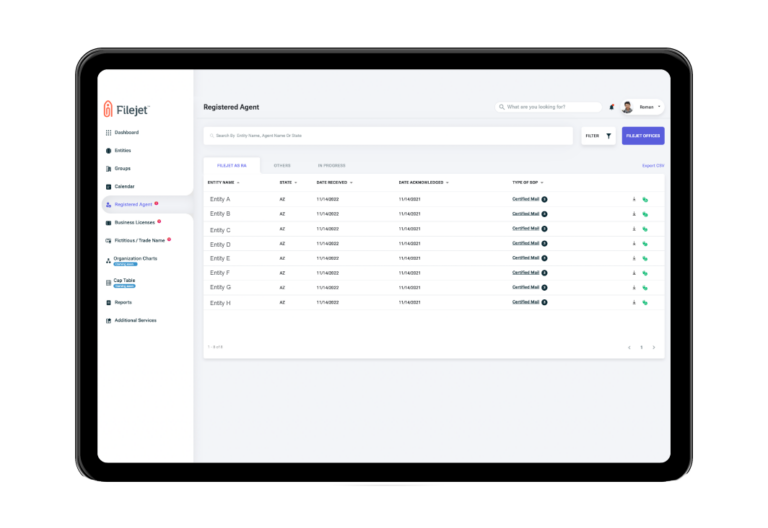
Task: Open Certified Mail link for Entity H
Action: tap(526, 302)
